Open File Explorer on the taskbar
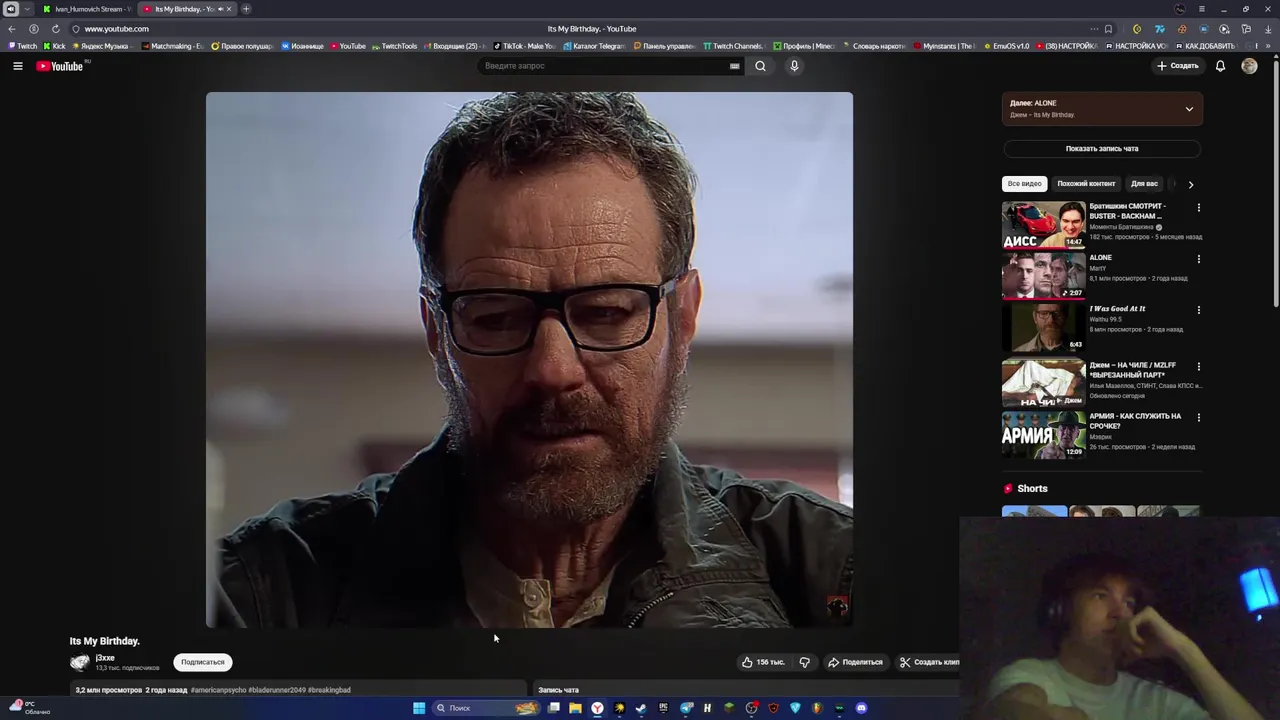Viewport: 1280px width, 720px height. tap(575, 708)
